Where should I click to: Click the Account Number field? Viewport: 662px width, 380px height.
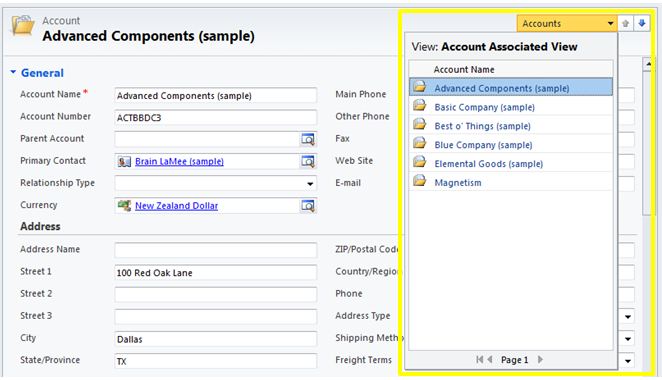click(x=215, y=117)
